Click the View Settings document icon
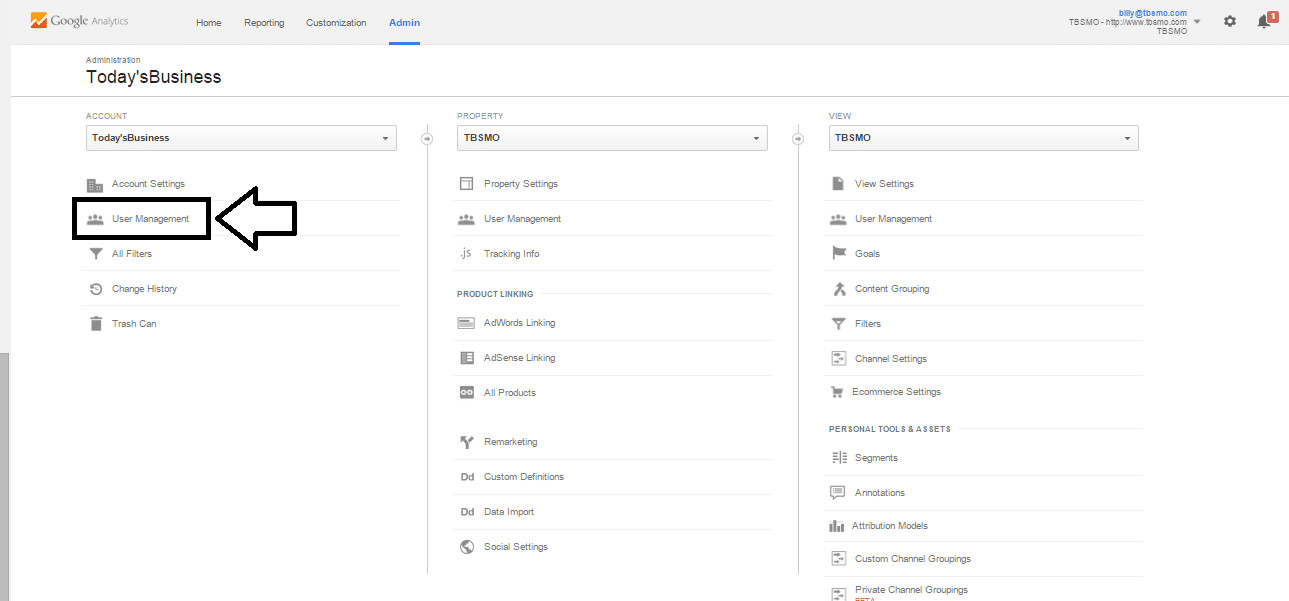1289x601 pixels. [838, 184]
